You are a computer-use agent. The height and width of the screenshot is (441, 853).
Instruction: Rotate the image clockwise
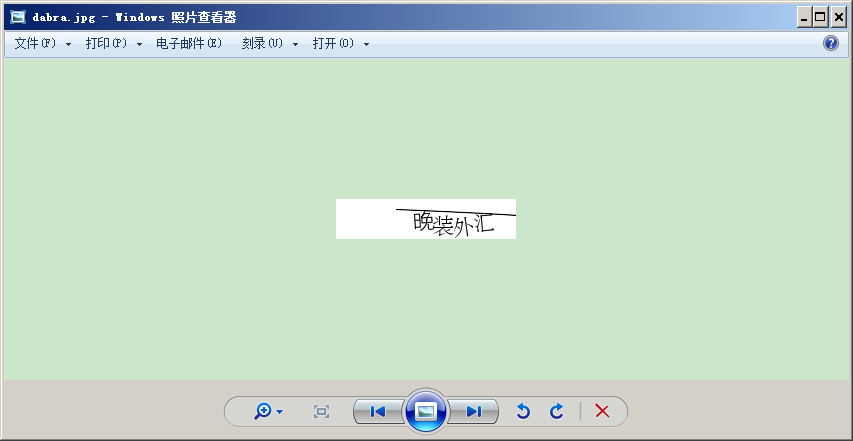[557, 411]
